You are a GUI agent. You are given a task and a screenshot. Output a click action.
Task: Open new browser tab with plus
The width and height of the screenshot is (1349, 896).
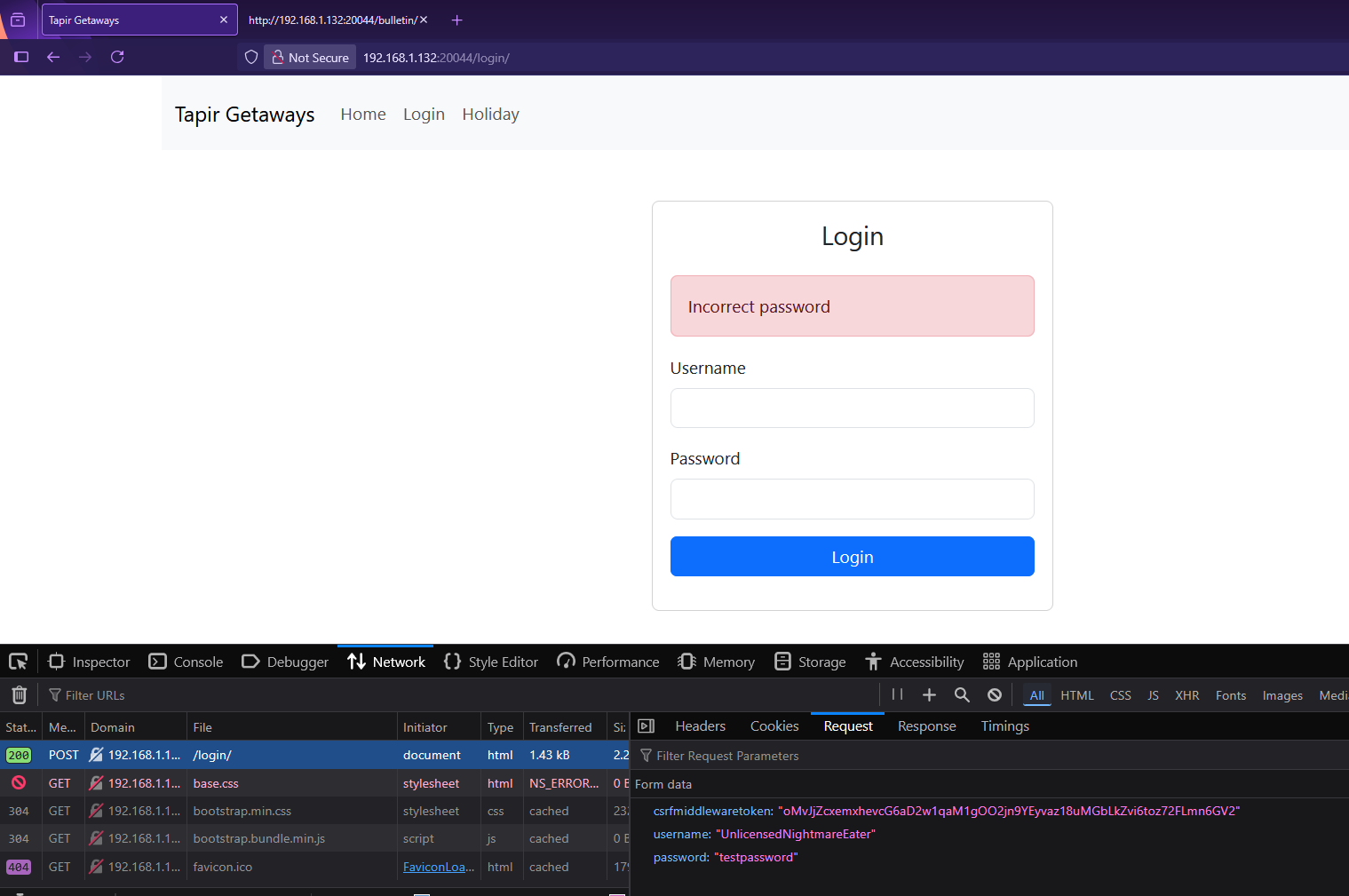[457, 20]
